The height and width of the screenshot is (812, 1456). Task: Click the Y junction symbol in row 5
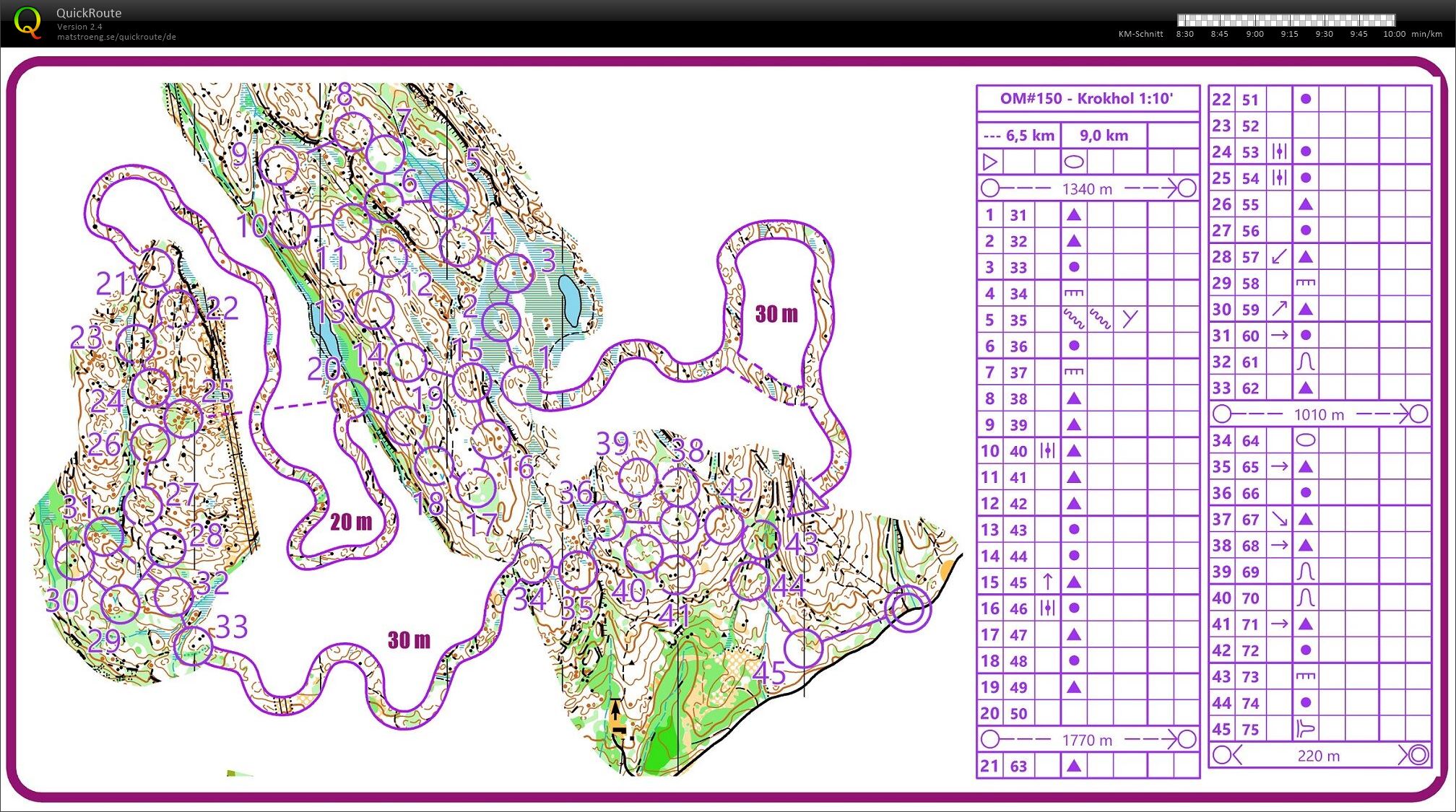1130,318
